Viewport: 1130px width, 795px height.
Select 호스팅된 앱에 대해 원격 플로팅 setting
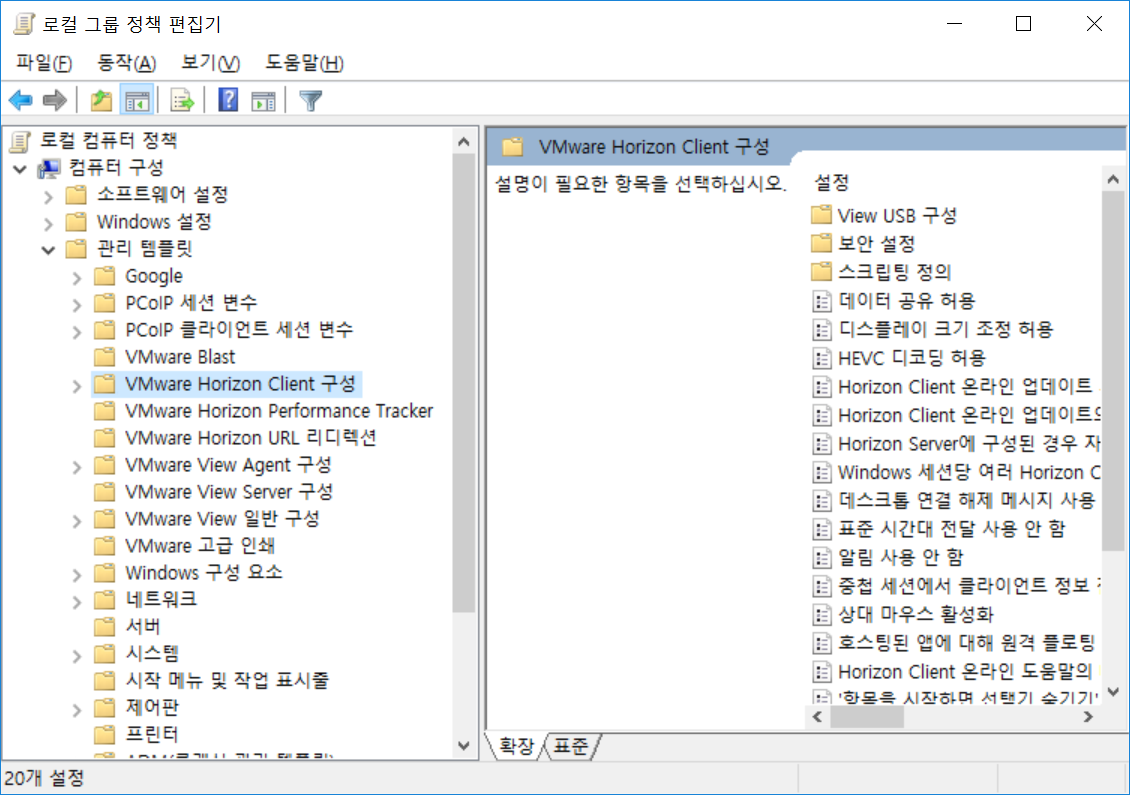click(954, 643)
